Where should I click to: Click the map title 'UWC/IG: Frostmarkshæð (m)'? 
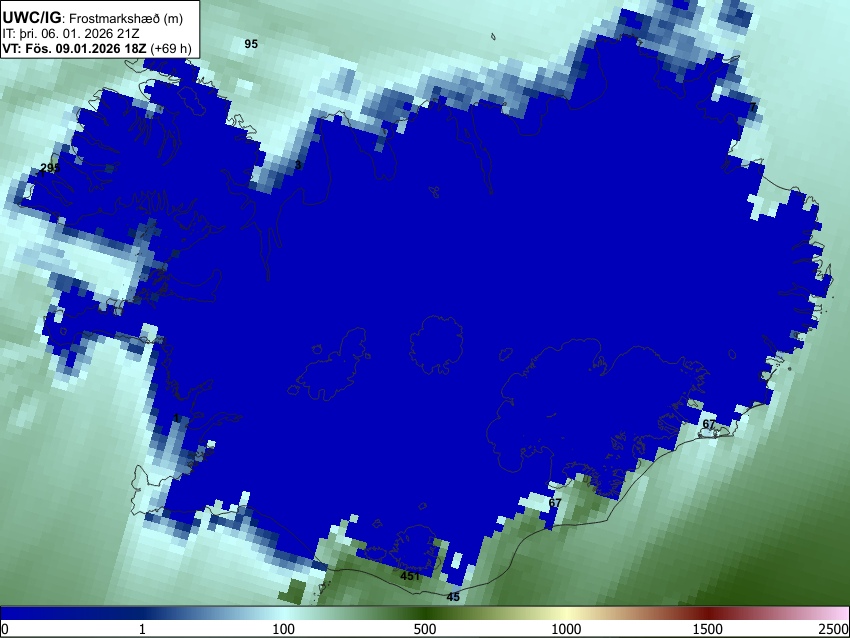click(x=92, y=18)
